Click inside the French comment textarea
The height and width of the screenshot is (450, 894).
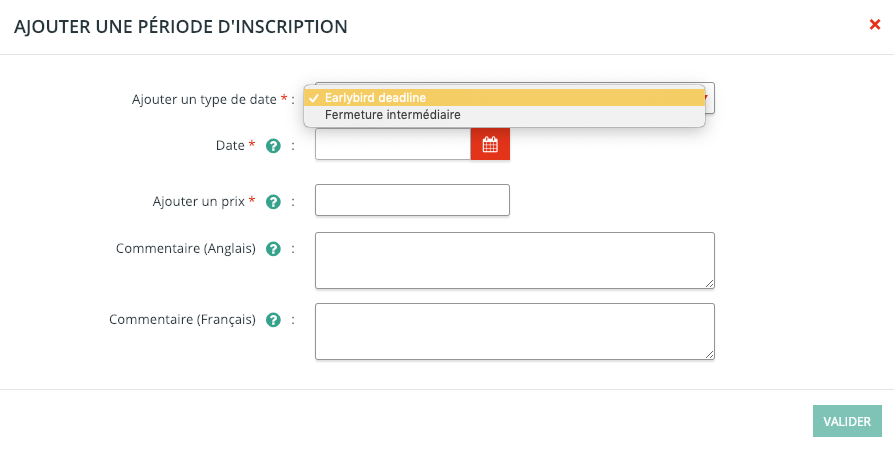tap(514, 331)
